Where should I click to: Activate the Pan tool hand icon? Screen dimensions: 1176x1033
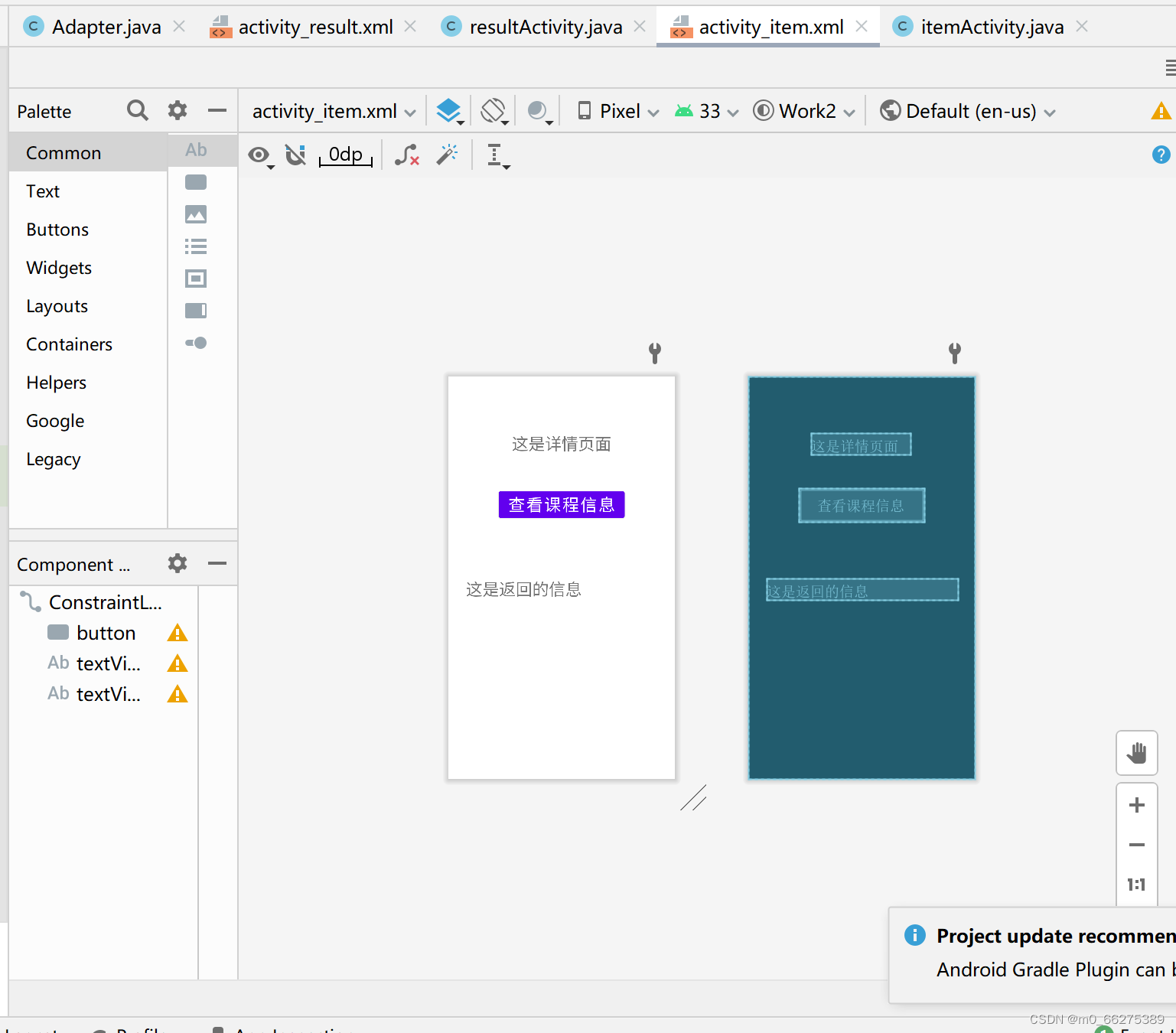click(x=1136, y=753)
